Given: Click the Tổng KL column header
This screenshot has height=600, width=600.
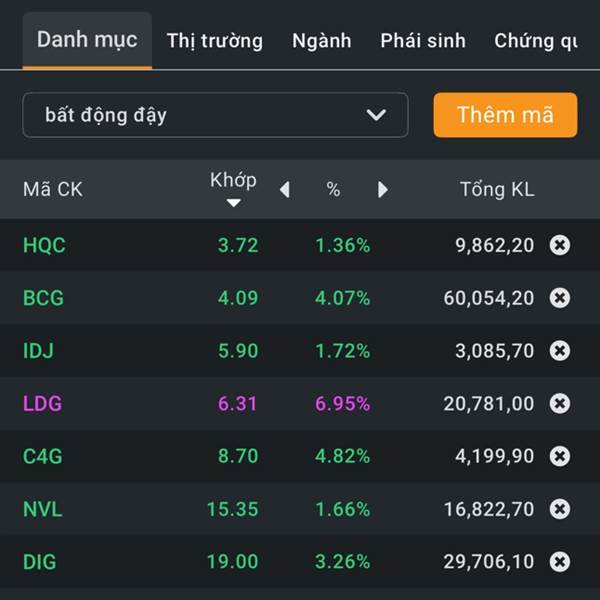Looking at the screenshot, I should tap(497, 189).
